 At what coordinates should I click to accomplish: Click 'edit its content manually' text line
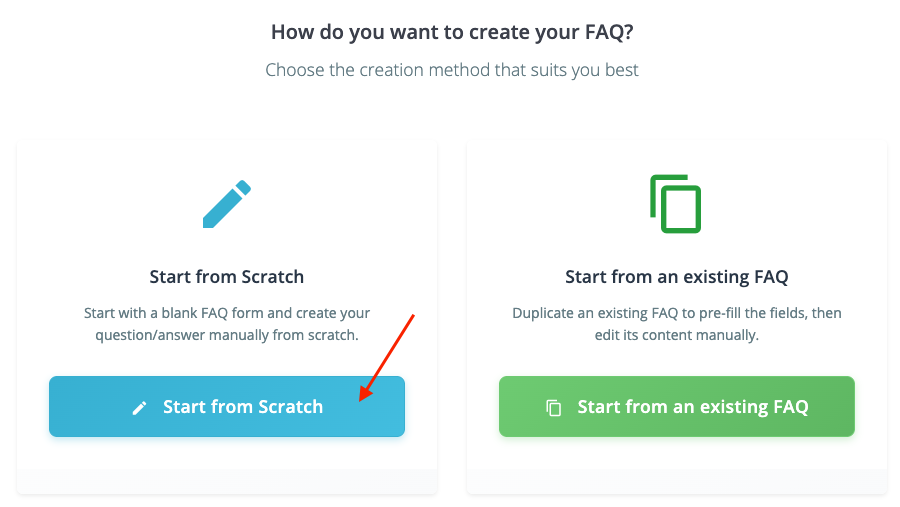click(676, 335)
